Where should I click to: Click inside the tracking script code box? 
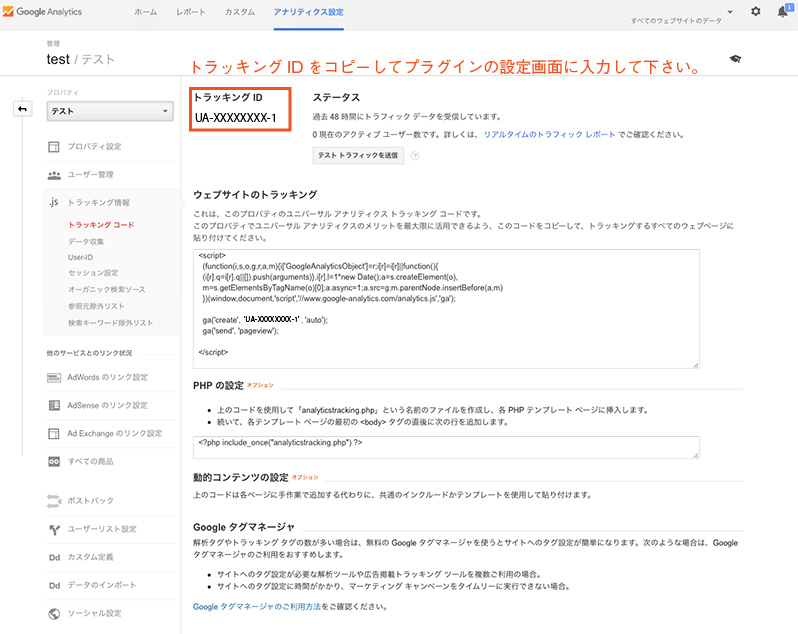click(446, 309)
